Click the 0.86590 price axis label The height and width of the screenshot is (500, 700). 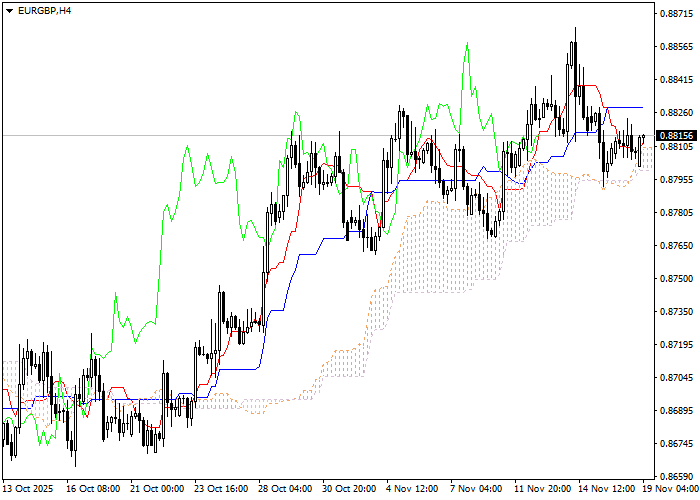click(676, 477)
